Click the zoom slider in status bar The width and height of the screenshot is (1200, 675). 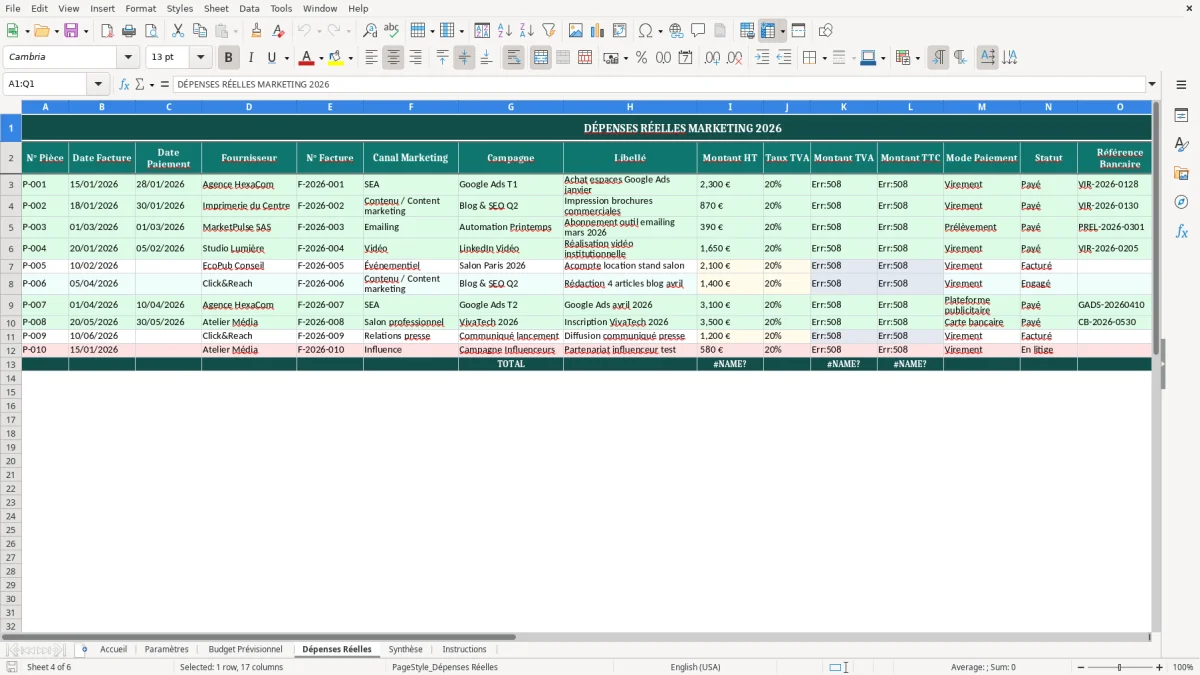1119,667
